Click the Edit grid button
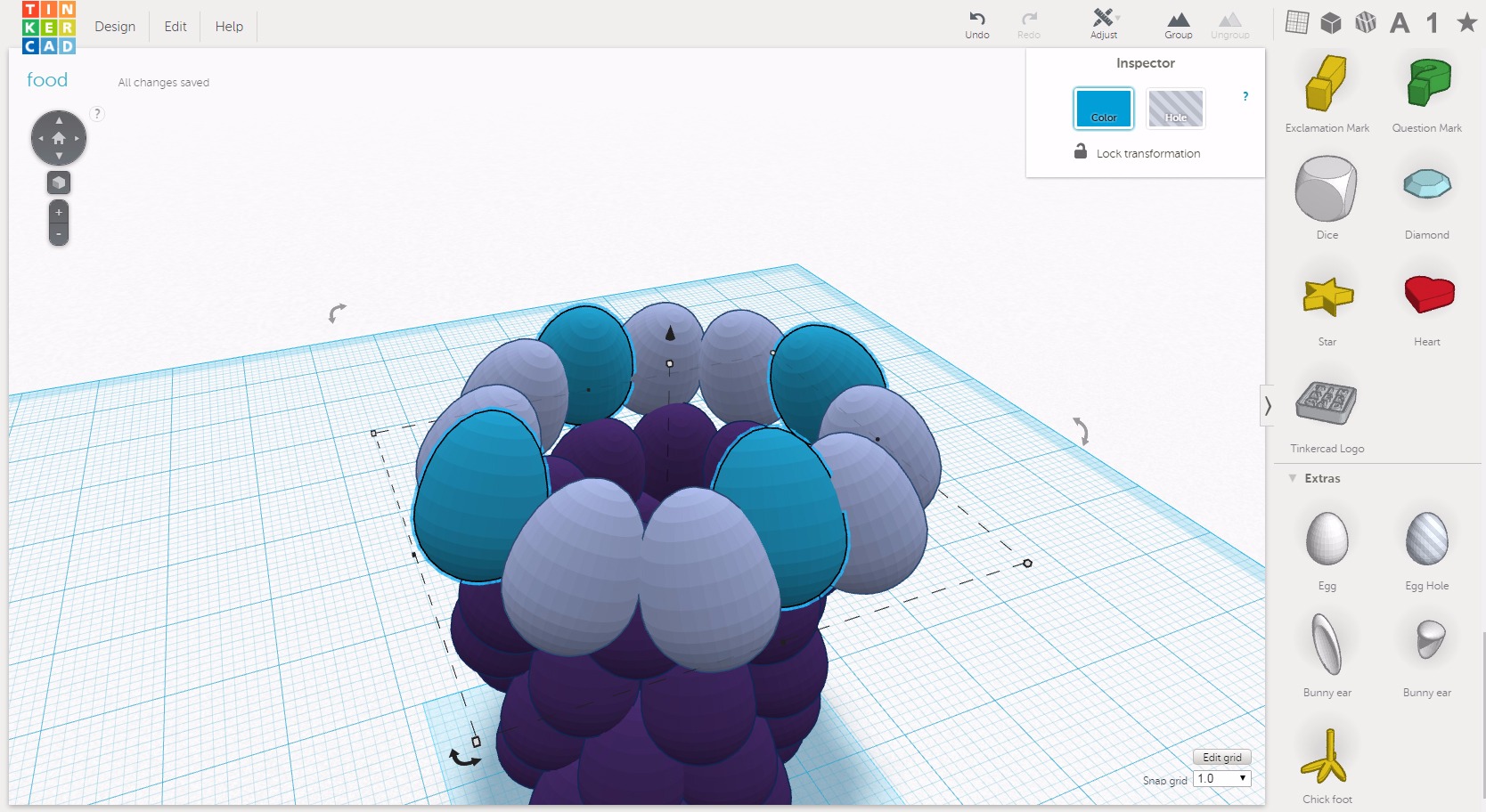Viewport: 1486px width, 812px height. (x=1222, y=758)
